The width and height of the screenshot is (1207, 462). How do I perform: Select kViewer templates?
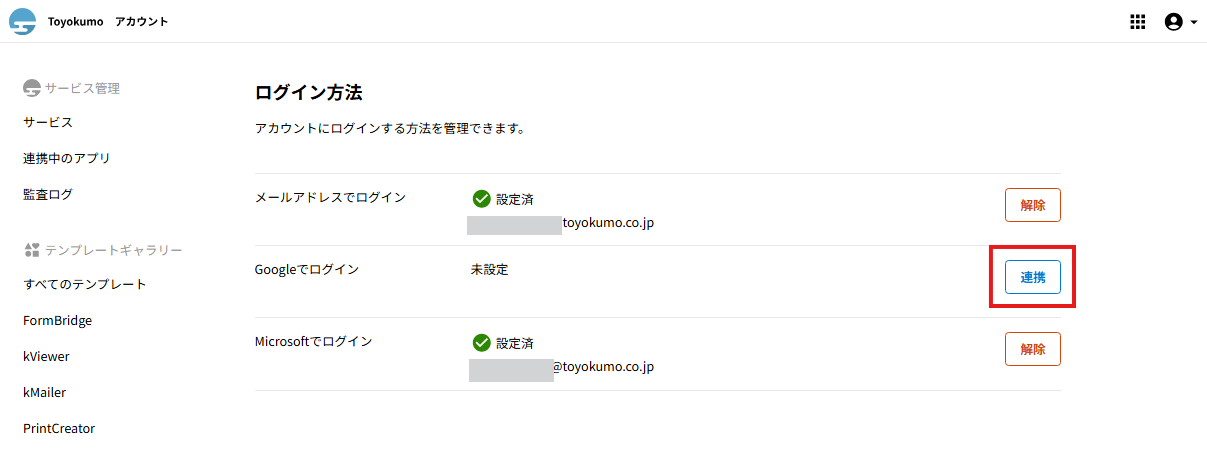pos(46,356)
